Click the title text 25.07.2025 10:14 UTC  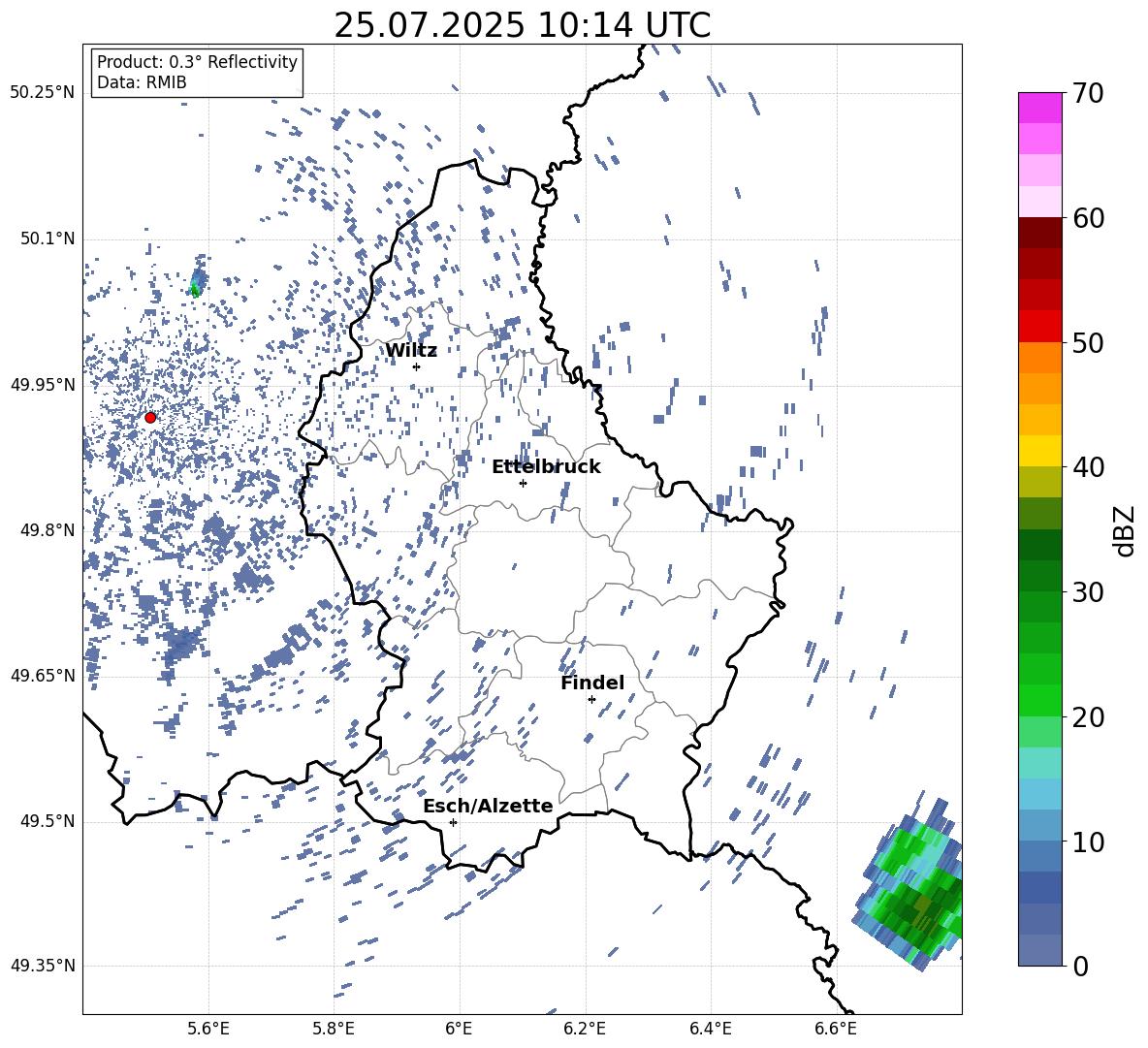click(x=522, y=25)
